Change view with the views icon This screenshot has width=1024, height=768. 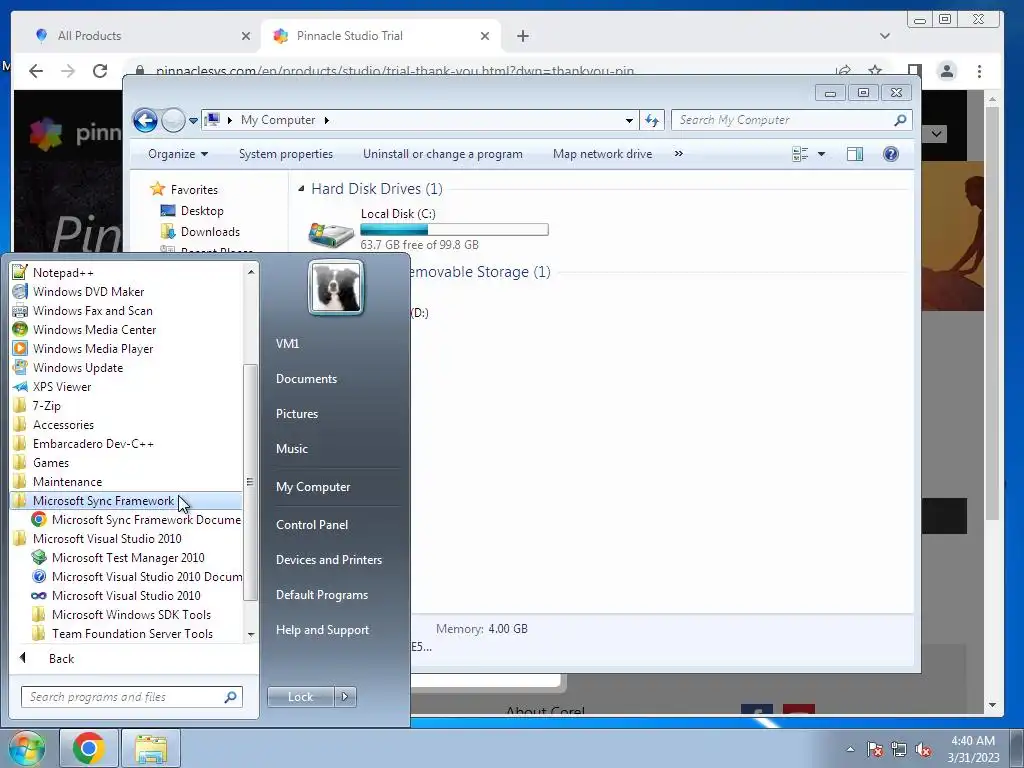tap(800, 154)
